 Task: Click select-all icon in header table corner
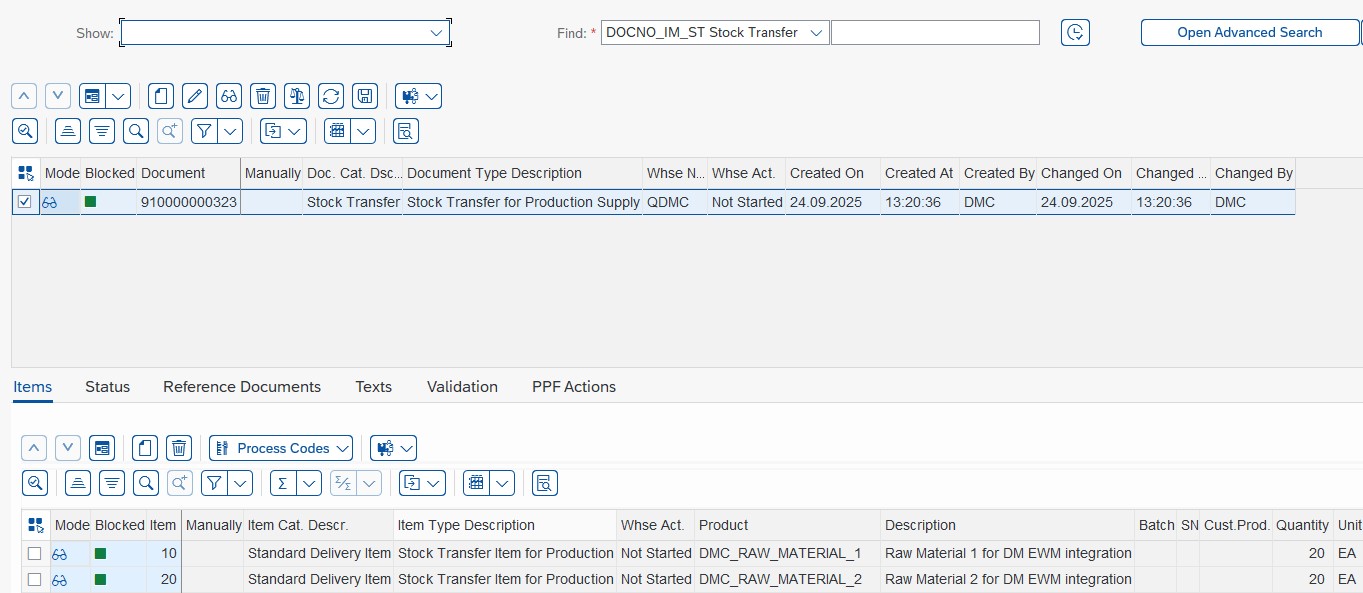pyautogui.click(x=26, y=173)
